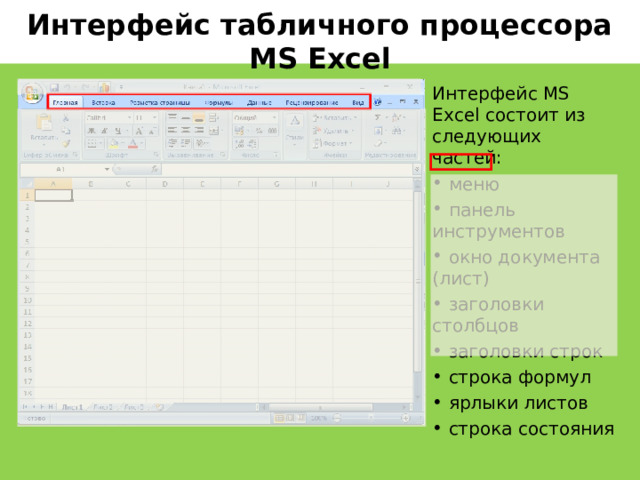Click the Copy icon in clipboard group
Viewport: 640px width, 480px height.
coord(65,131)
